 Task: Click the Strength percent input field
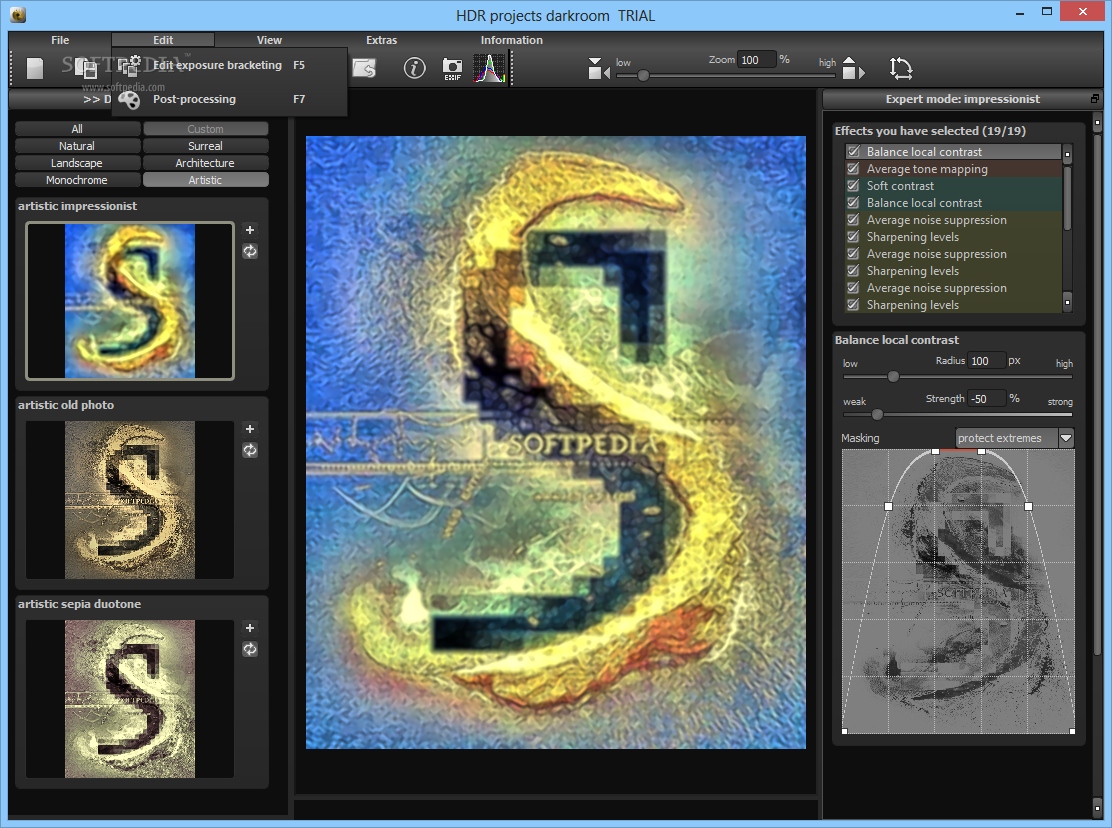tap(986, 399)
